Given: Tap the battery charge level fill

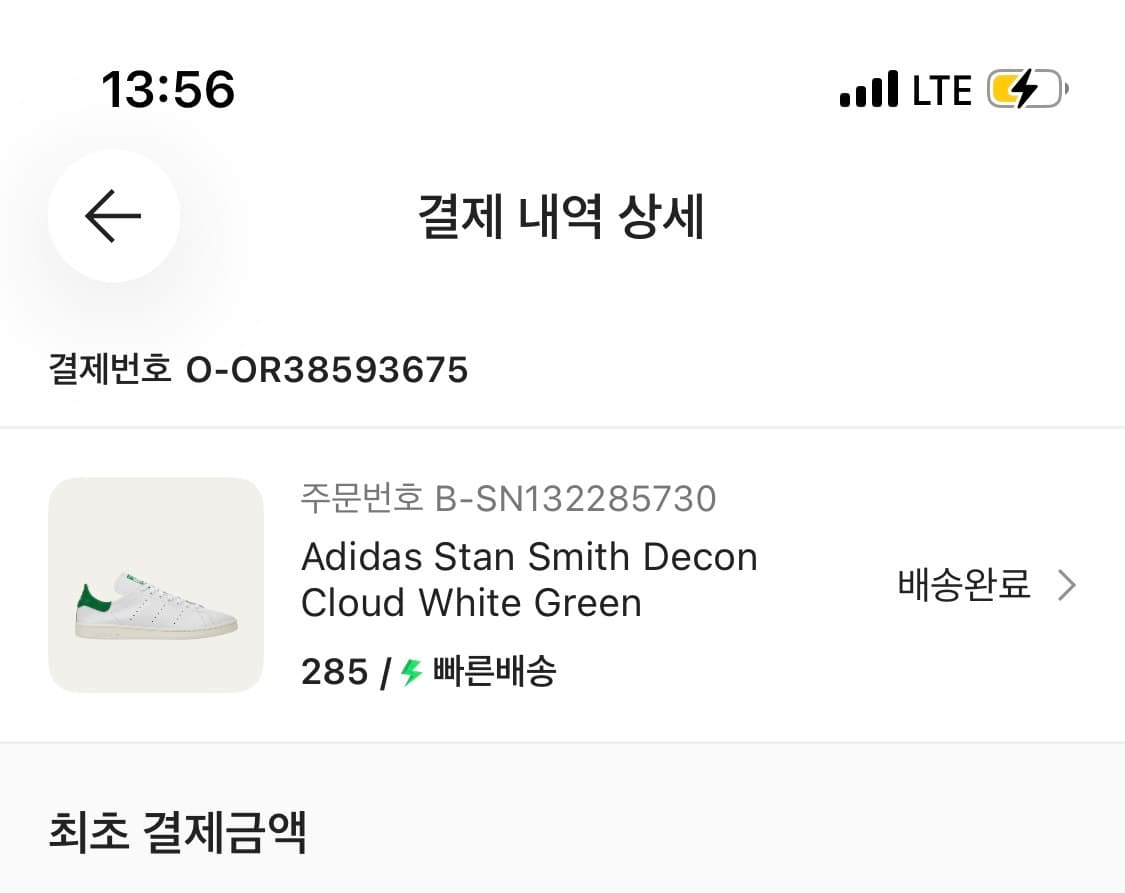Looking at the screenshot, I should coord(1007,89).
